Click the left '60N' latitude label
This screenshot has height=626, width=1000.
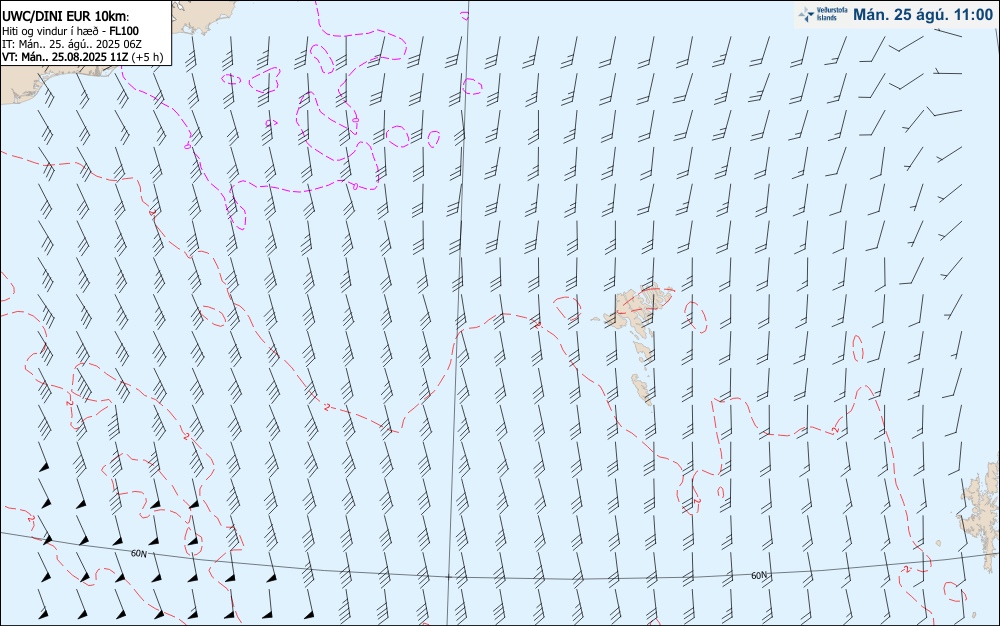click(138, 554)
